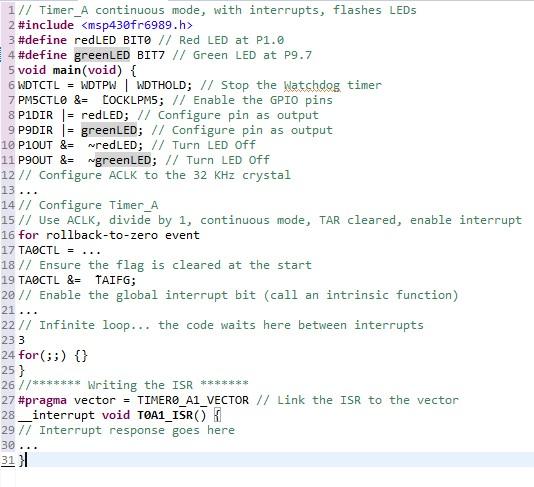This screenshot has height=487, width=534.
Task: Click P9OUT on line 11
Action: pyautogui.click(x=35, y=160)
